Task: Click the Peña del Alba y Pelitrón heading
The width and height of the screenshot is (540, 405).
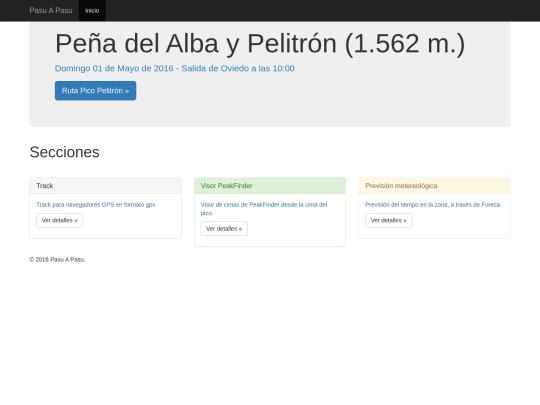Action: click(x=260, y=43)
